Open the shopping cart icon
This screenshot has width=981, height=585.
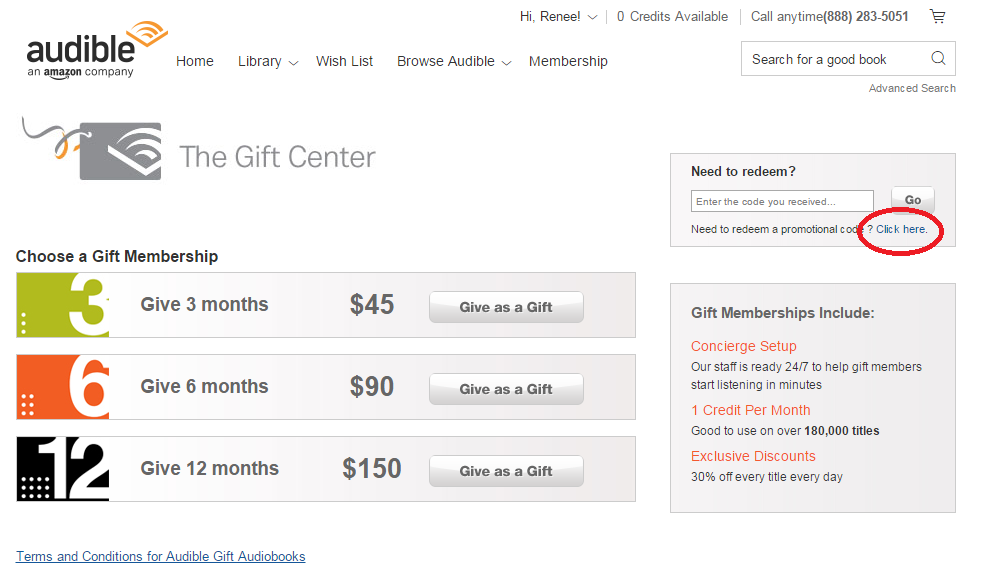coord(937,16)
